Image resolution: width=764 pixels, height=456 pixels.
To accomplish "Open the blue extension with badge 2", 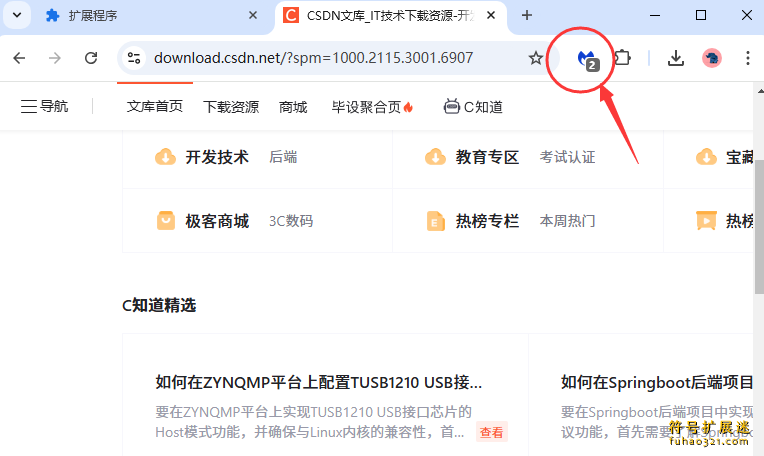I will point(587,59).
